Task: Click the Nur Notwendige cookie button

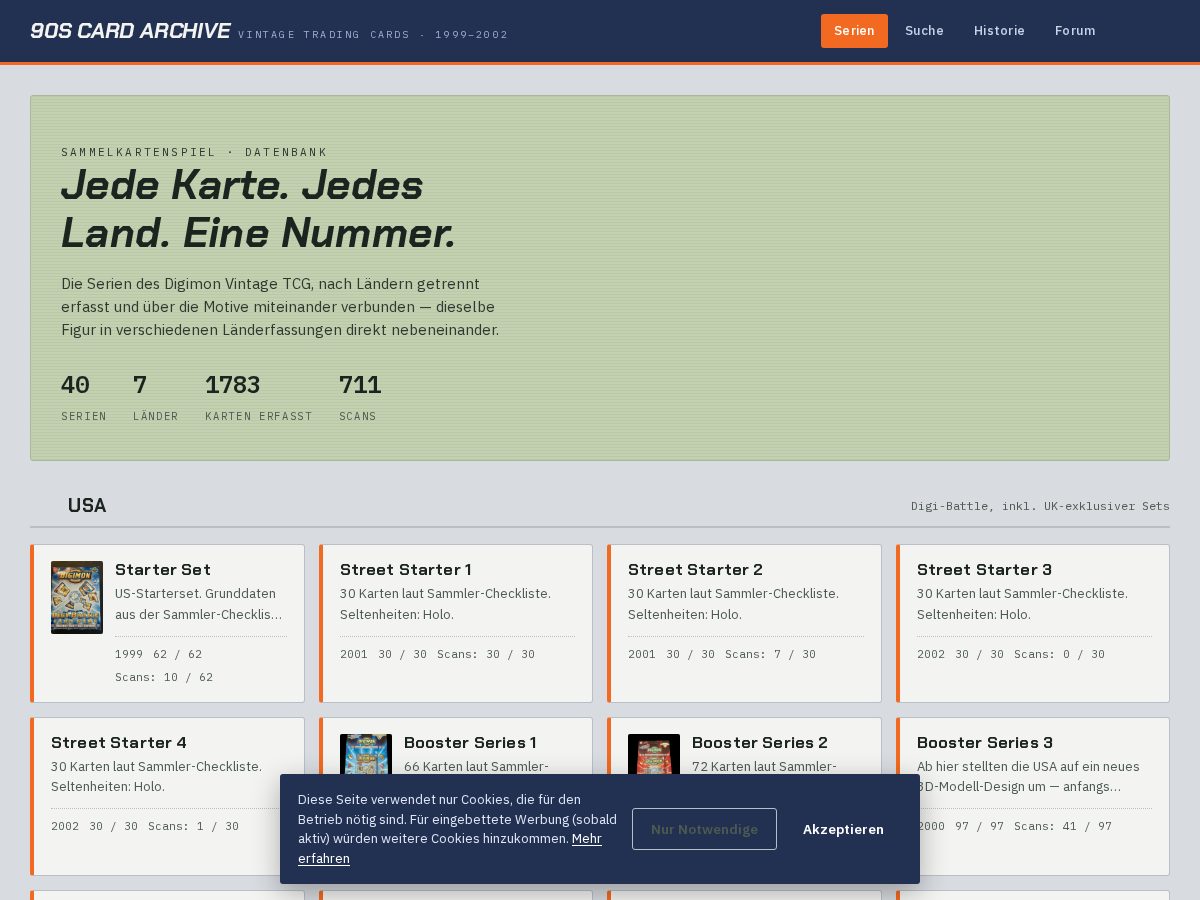Action: pos(704,829)
